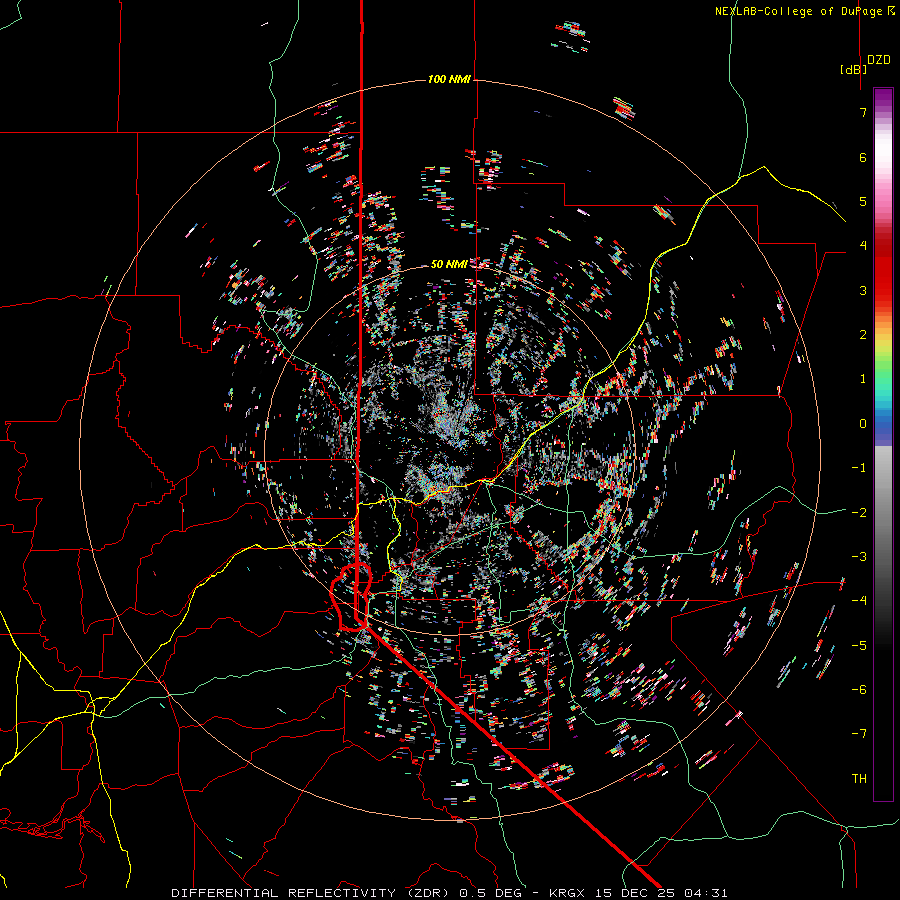Click the 2 value on color scale

[x=863, y=335]
